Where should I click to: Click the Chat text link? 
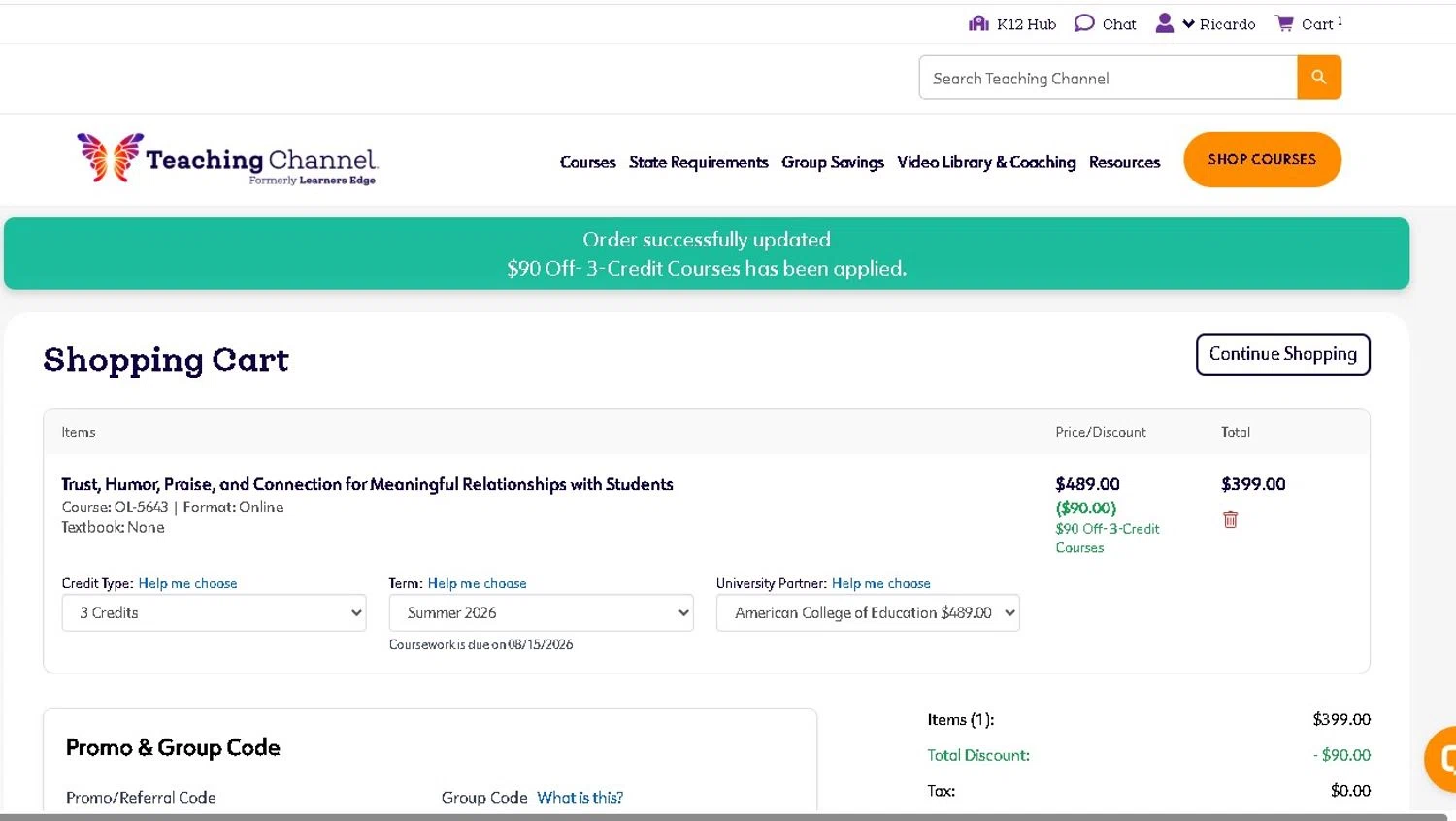(x=1119, y=24)
